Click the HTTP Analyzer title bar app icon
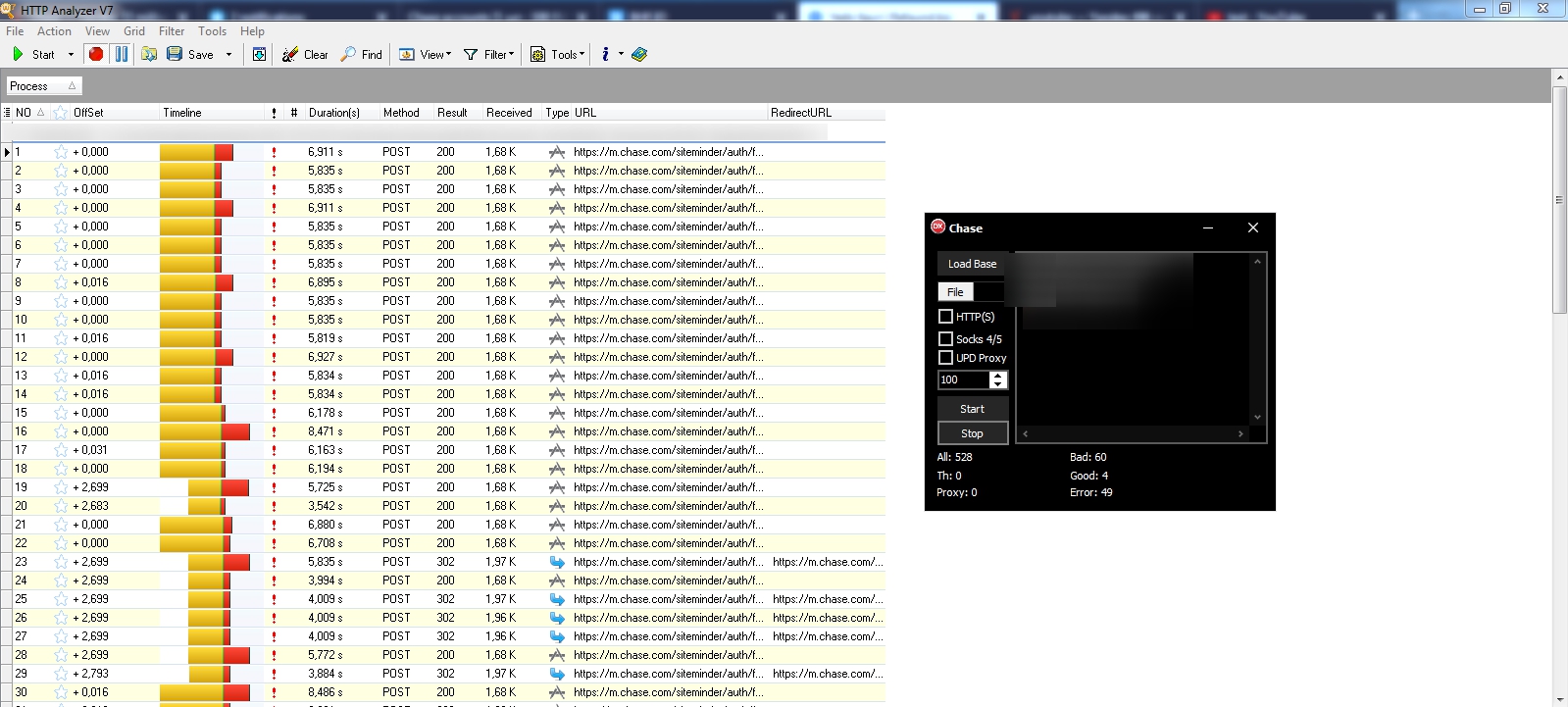The width and height of the screenshot is (1568, 707). pyautogui.click(x=8, y=10)
